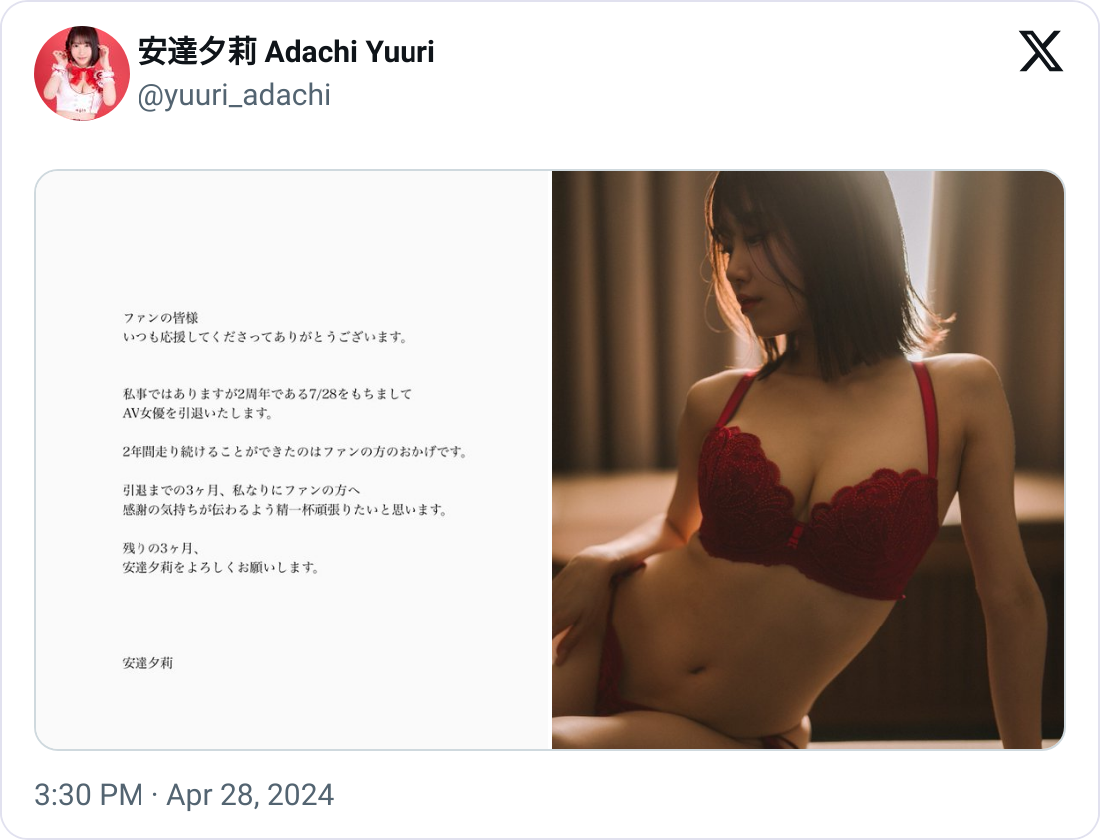
Task: Click the line 残りの3ヶ月、
Action: [161, 548]
